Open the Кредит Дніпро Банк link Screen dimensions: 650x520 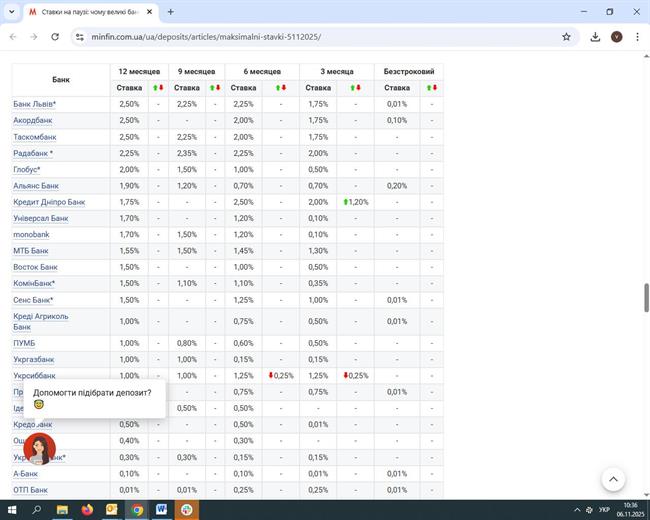click(x=49, y=202)
